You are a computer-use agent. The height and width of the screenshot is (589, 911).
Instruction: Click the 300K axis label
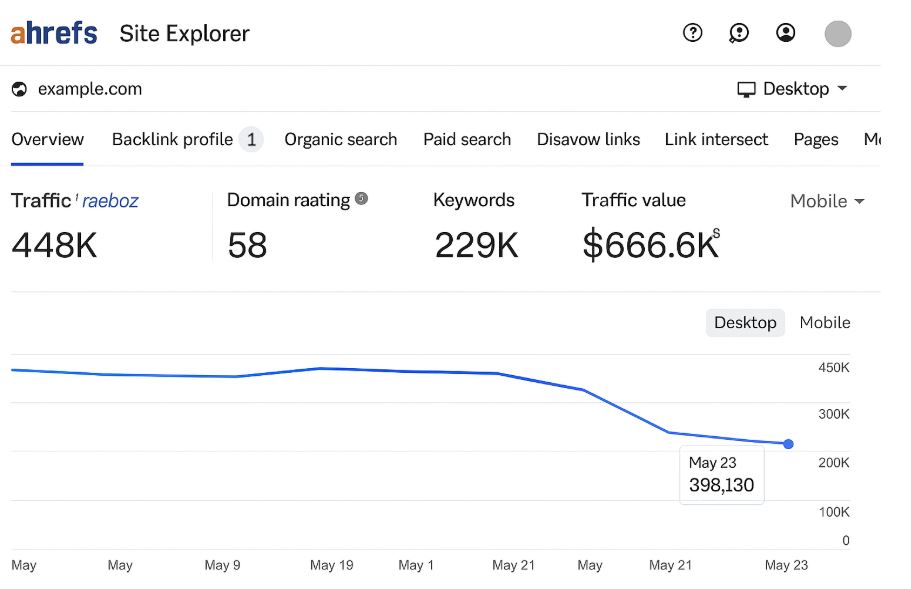click(x=834, y=414)
